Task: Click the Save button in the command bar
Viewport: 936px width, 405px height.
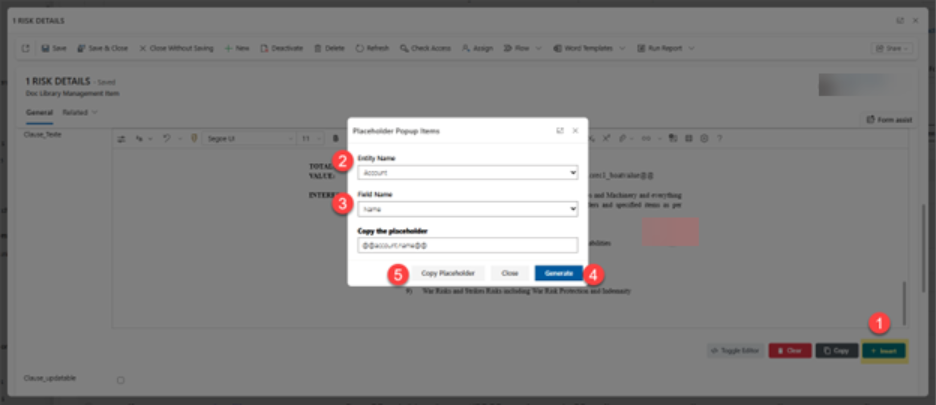Action: coord(54,48)
